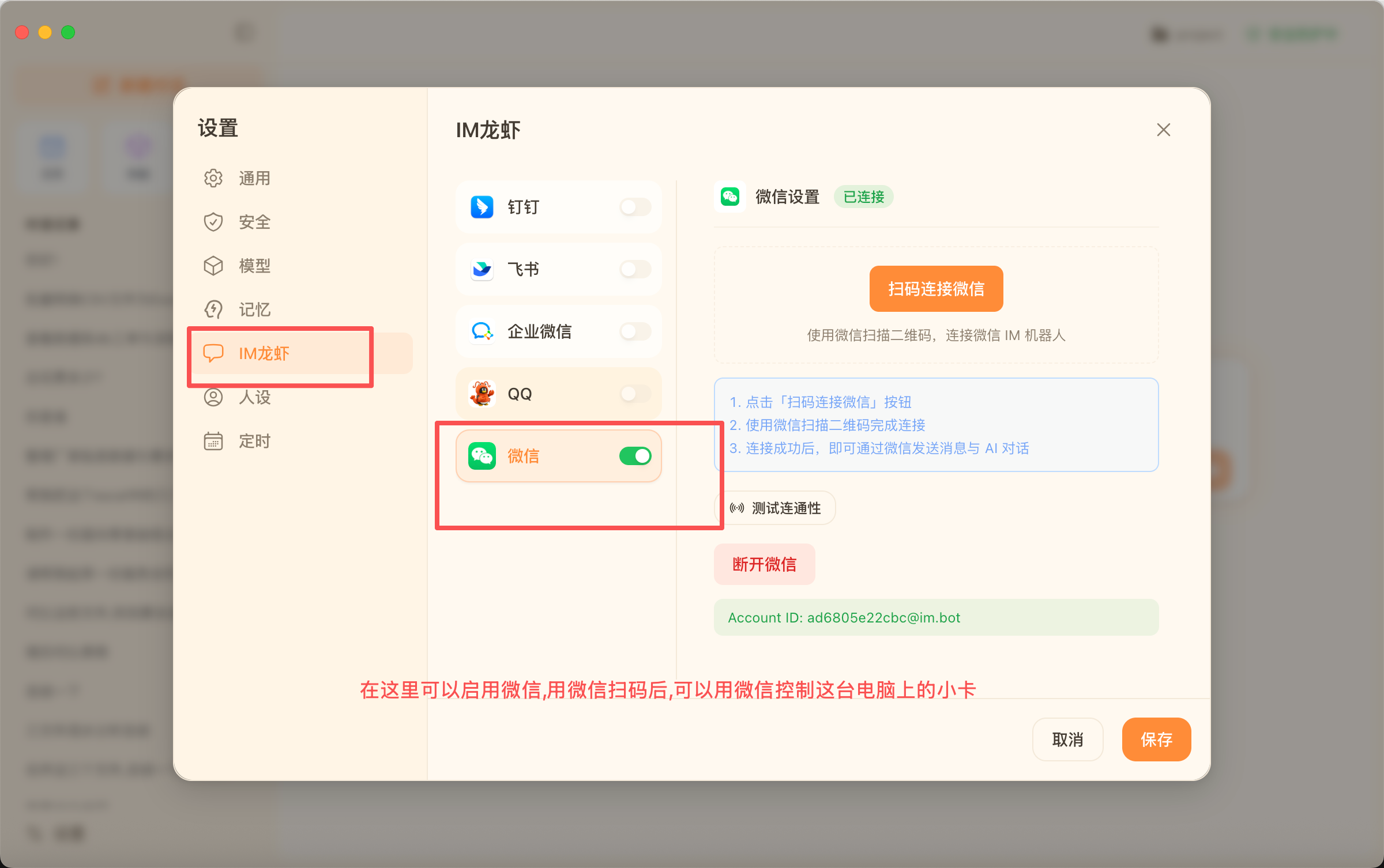Click the 断开微信 button
Viewport: 1384px width, 868px height.
coord(764,564)
